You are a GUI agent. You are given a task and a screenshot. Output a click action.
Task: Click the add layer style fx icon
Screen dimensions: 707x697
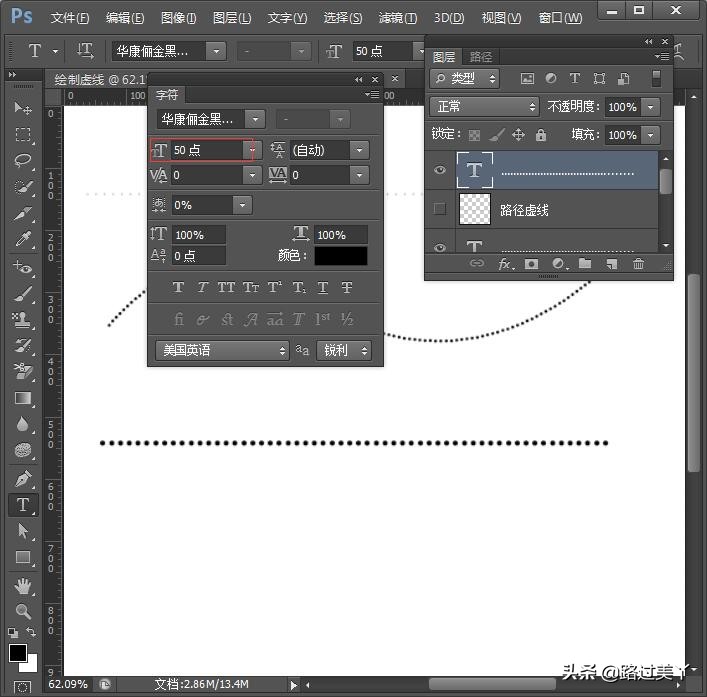[x=505, y=264]
